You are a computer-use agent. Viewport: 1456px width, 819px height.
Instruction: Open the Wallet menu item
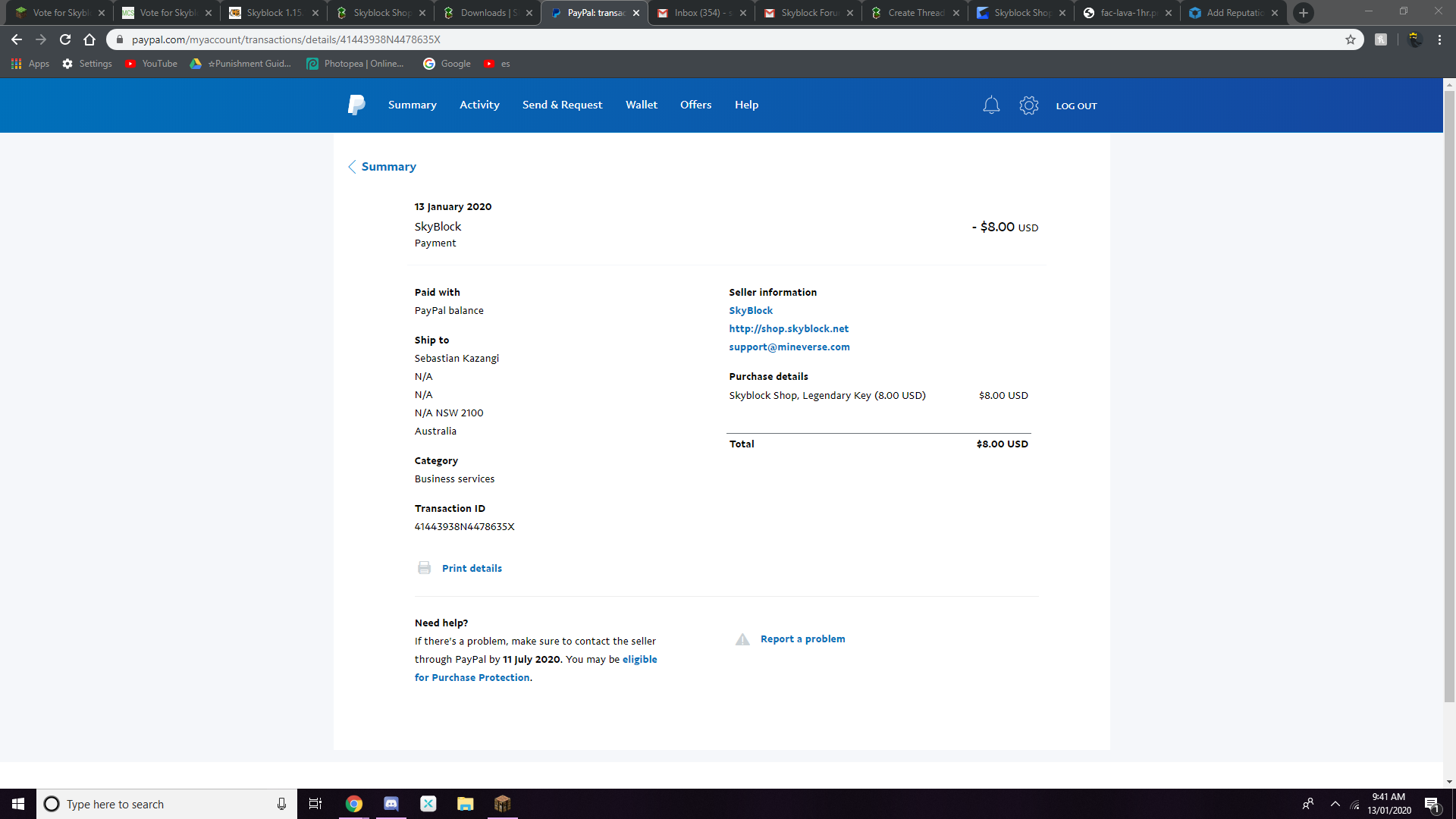click(x=641, y=105)
